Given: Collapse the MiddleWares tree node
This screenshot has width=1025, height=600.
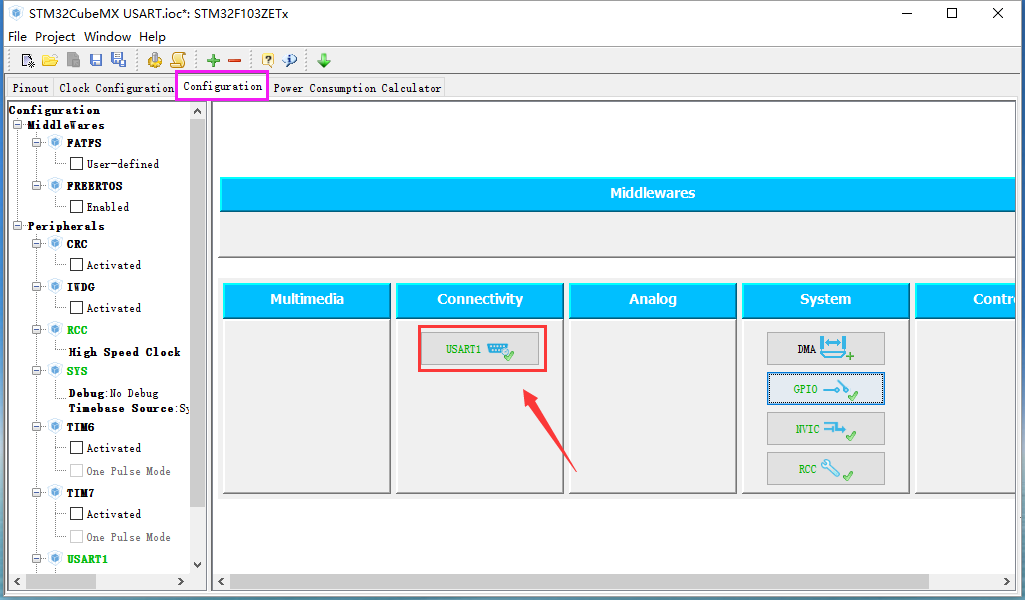Looking at the screenshot, I should pyautogui.click(x=18, y=124).
